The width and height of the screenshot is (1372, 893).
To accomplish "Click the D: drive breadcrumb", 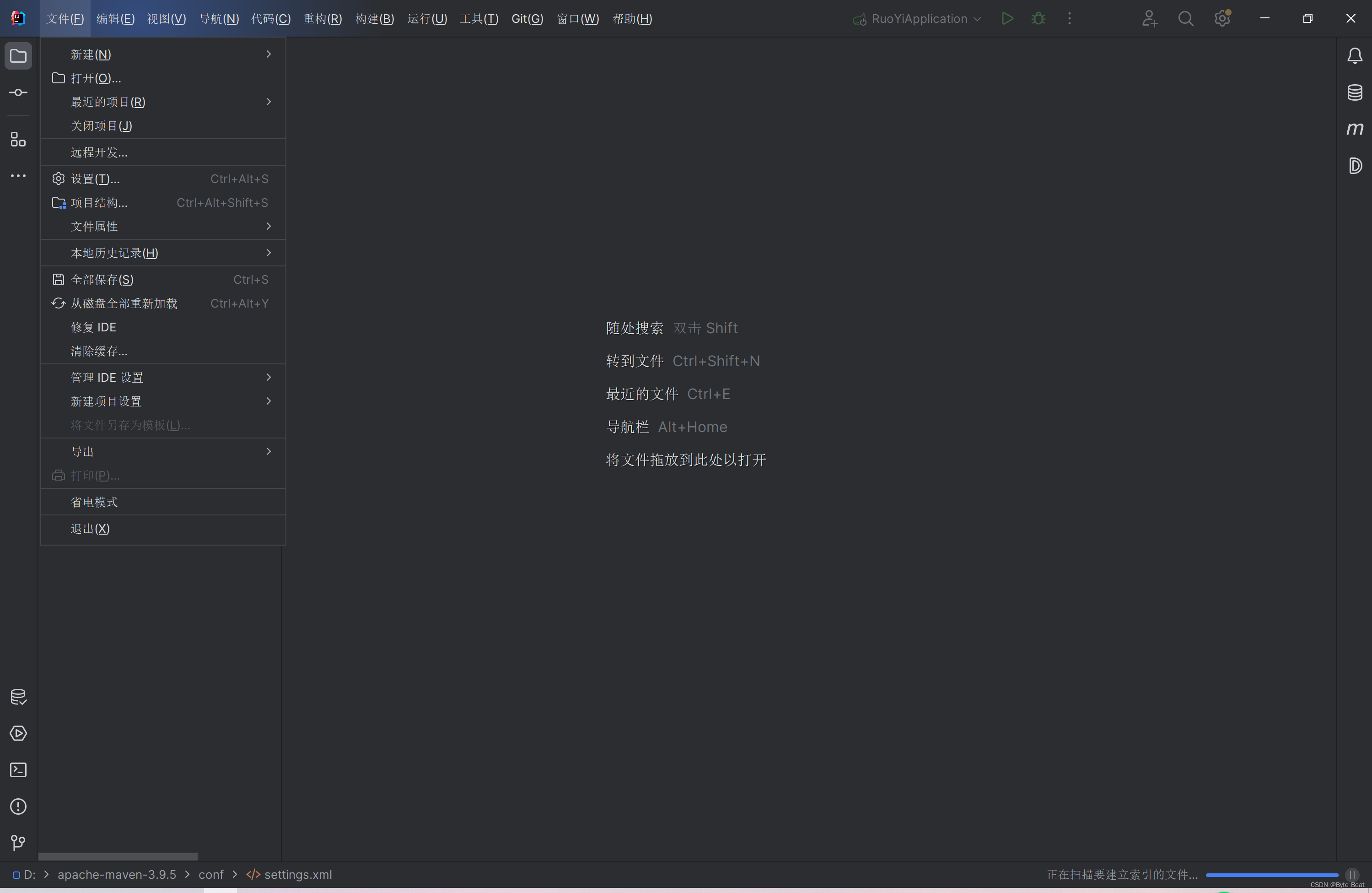I will (24, 875).
